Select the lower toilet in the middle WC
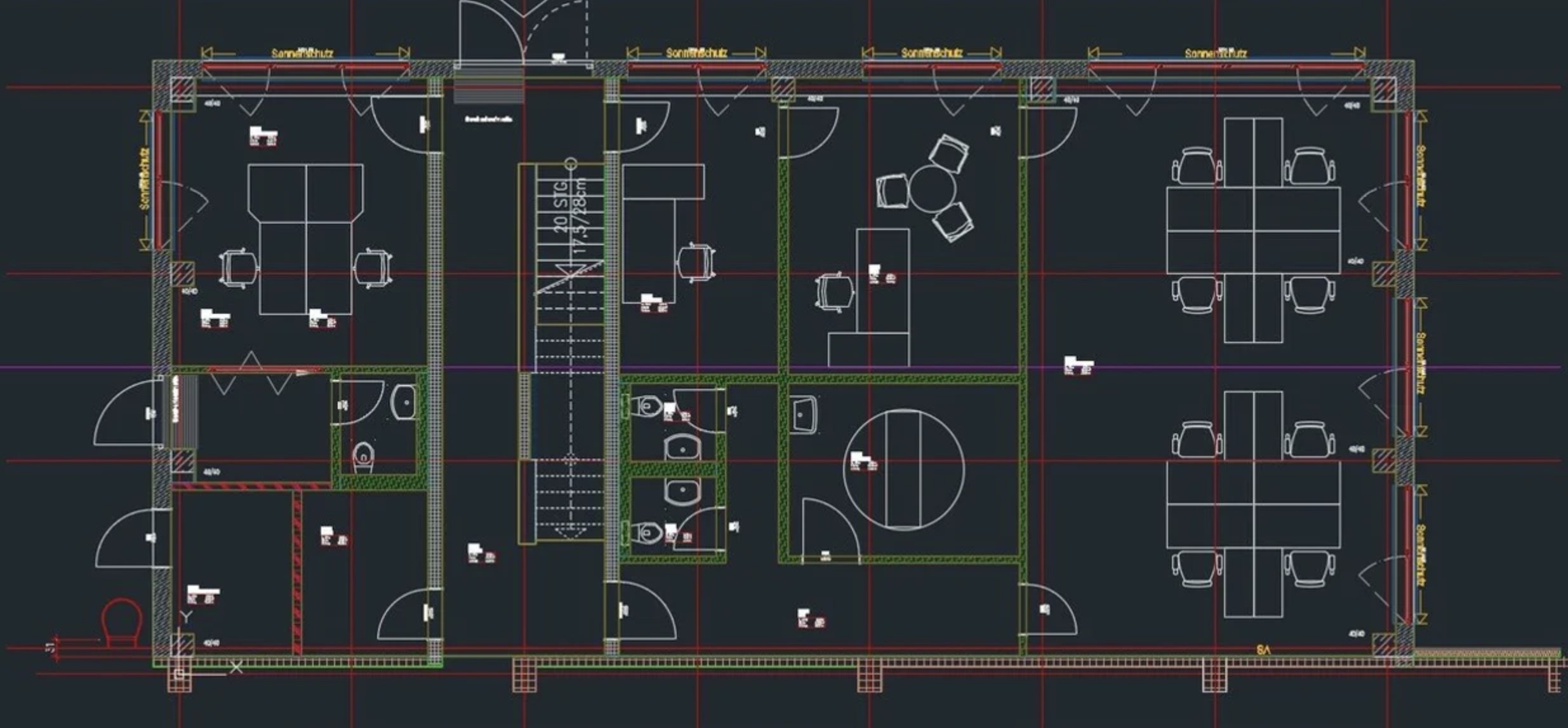This screenshot has height=728, width=1568. pyautogui.click(x=648, y=532)
